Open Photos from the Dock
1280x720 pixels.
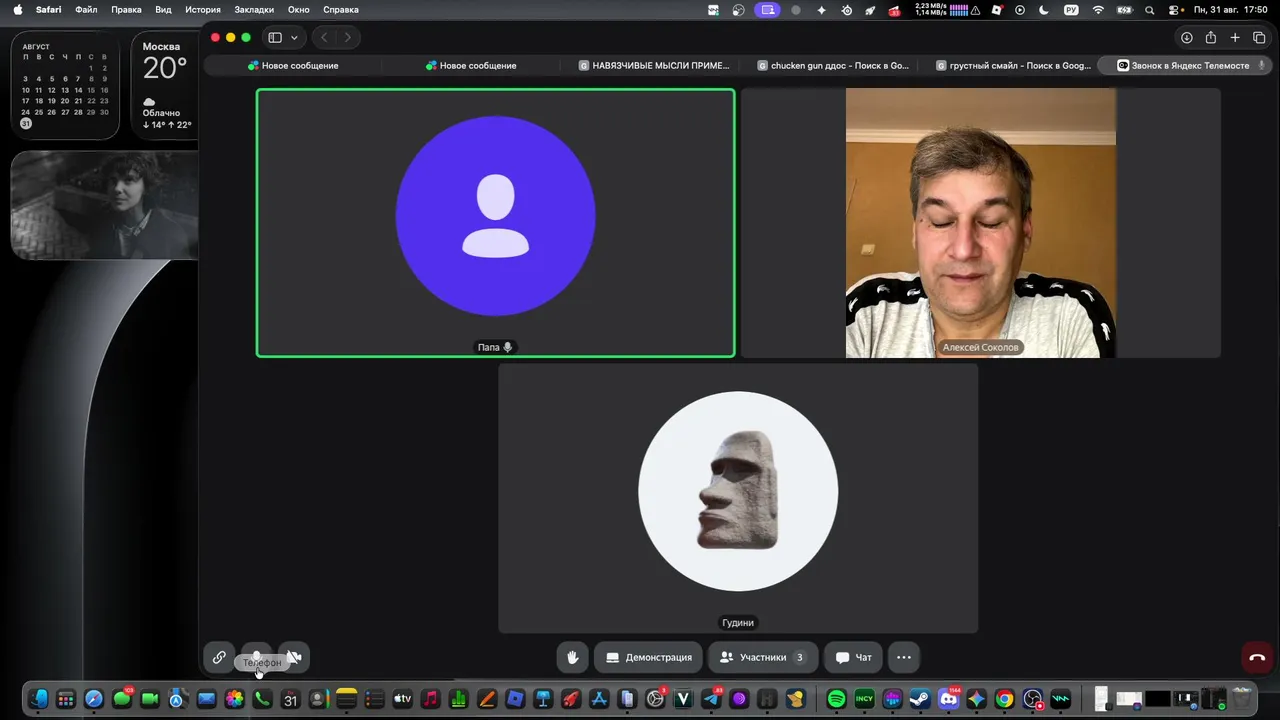(x=234, y=699)
